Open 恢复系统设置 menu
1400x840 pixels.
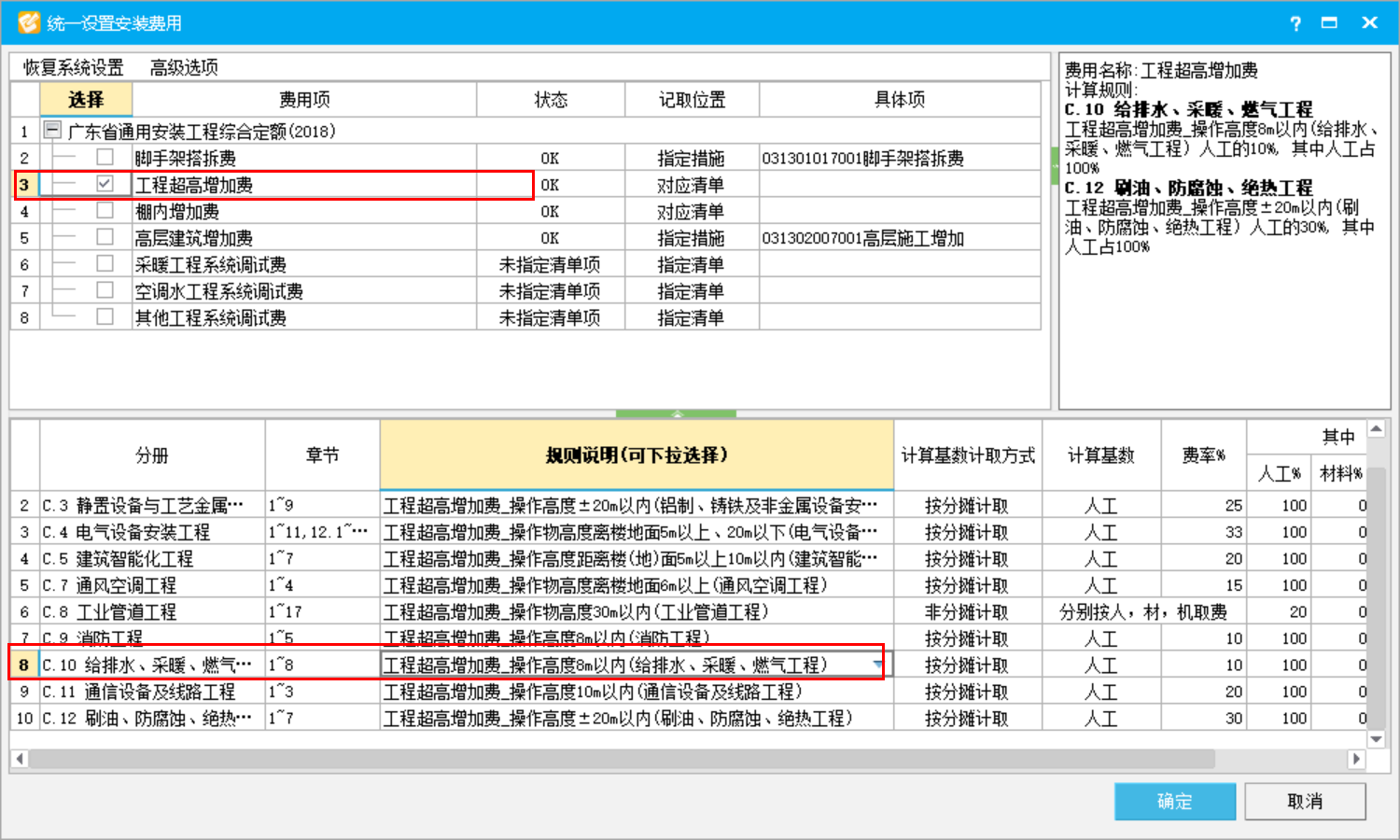click(74, 67)
